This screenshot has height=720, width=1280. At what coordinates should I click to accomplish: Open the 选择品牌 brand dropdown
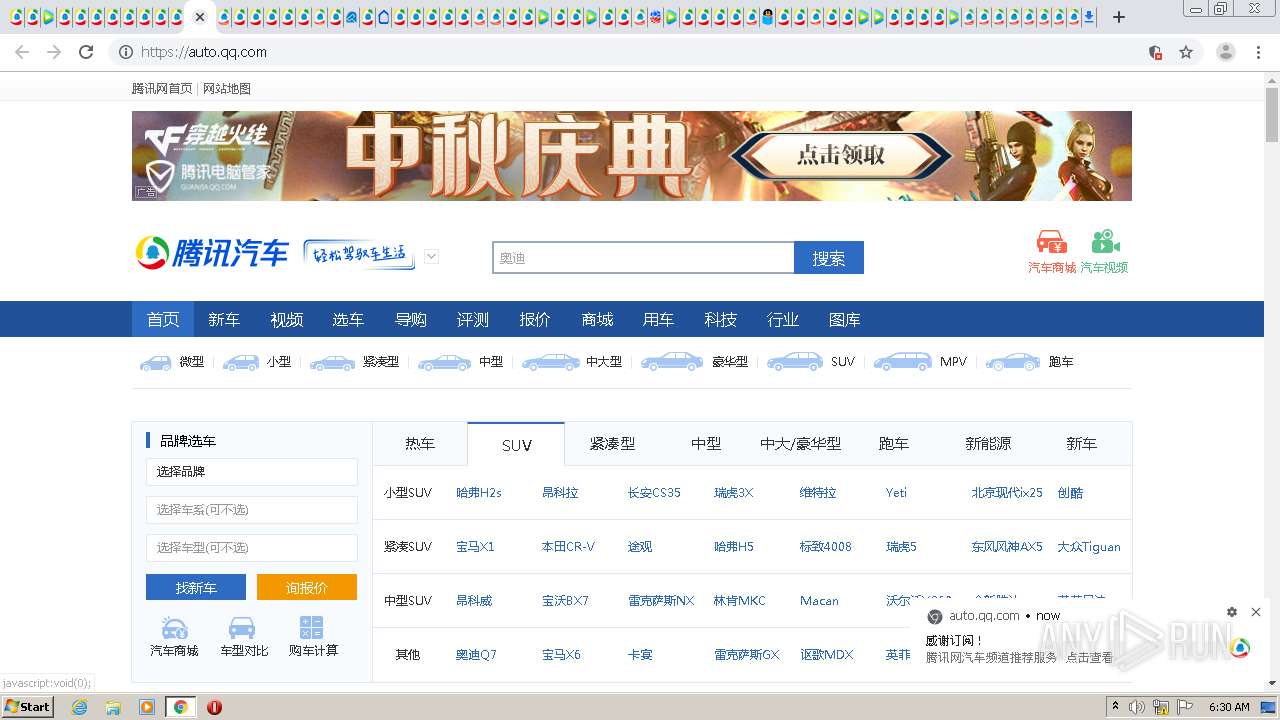252,472
